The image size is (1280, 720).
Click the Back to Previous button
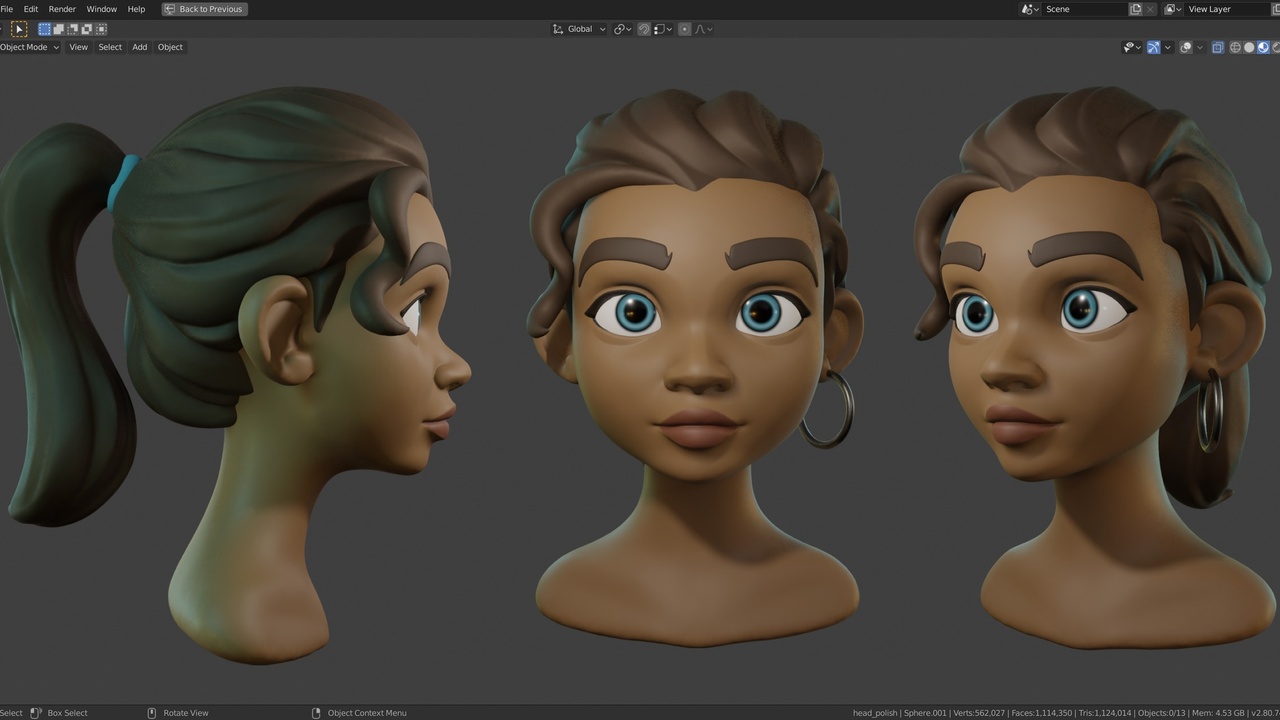point(204,9)
